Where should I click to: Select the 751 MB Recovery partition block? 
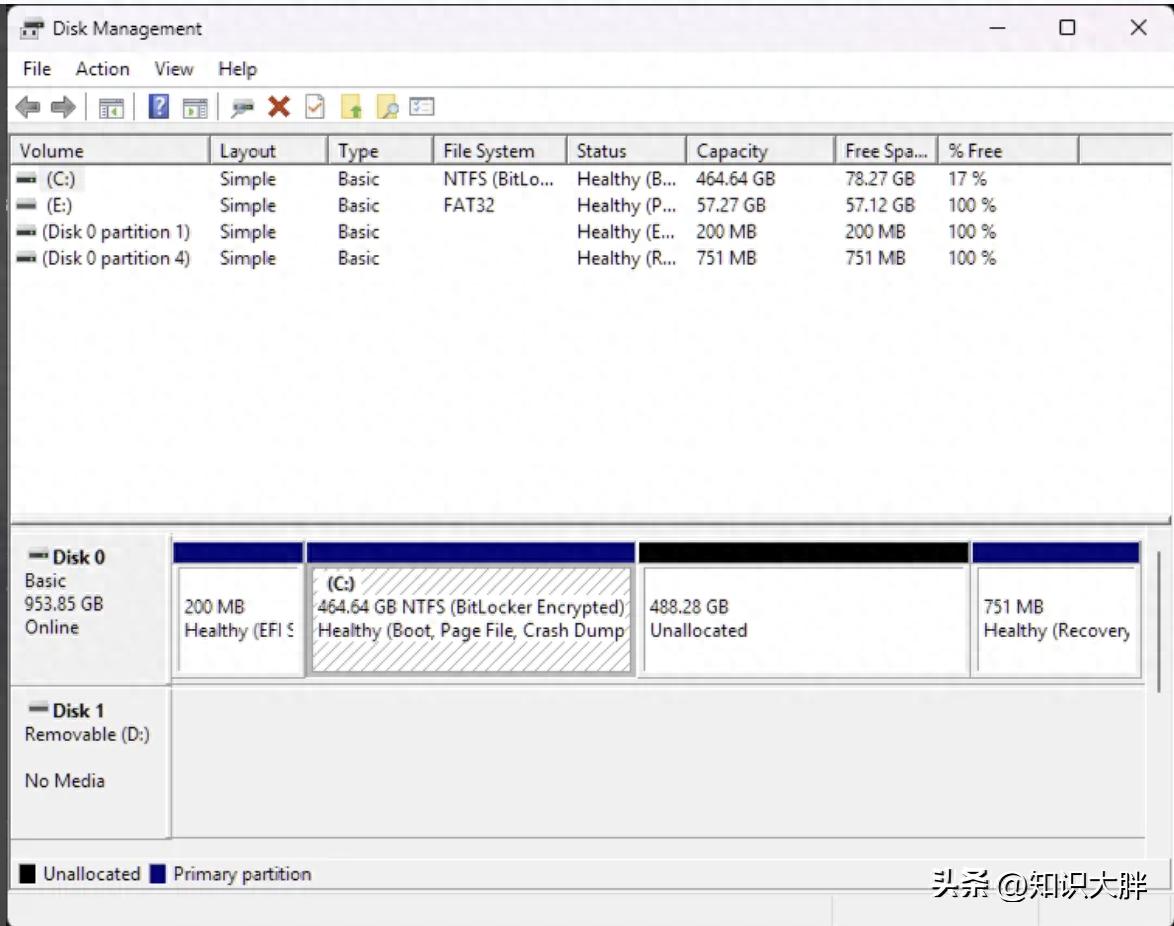[1056, 610]
